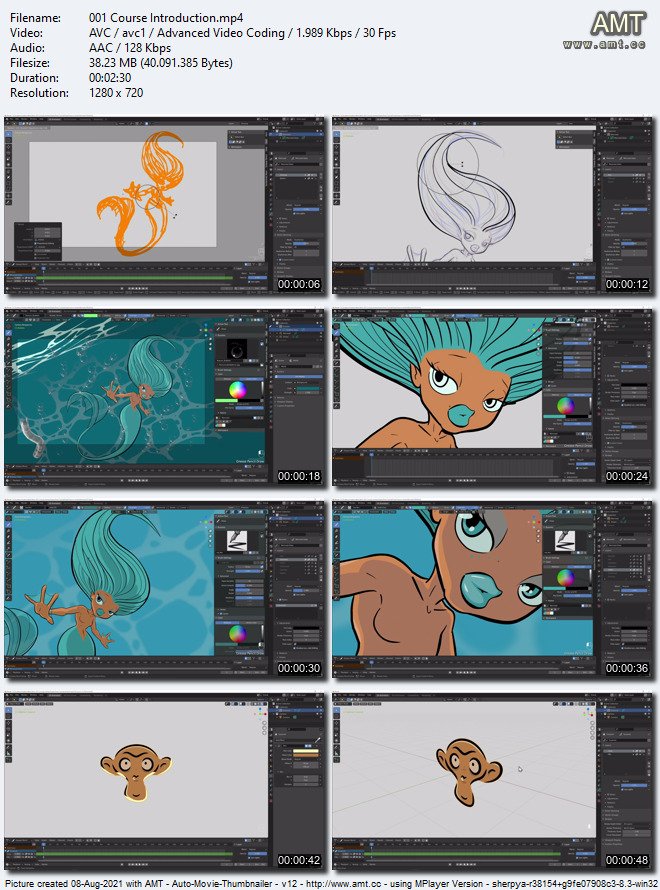Select the resolution value '1280 x 720'
The height and width of the screenshot is (890, 660).
point(116,93)
